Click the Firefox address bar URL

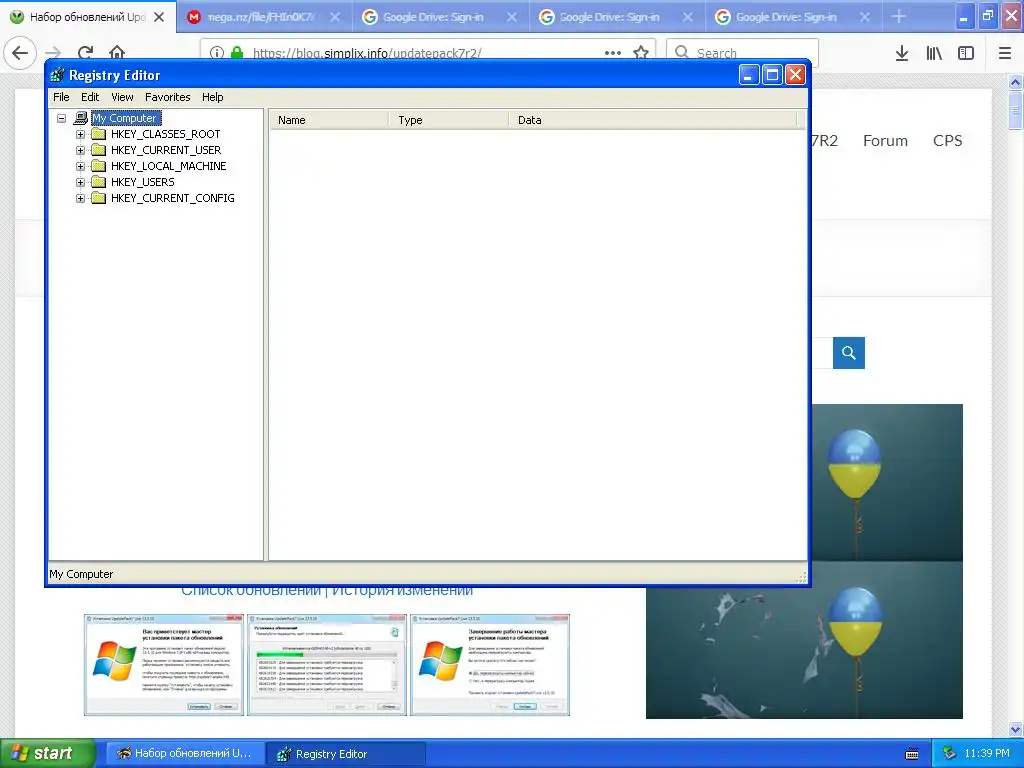pos(367,53)
